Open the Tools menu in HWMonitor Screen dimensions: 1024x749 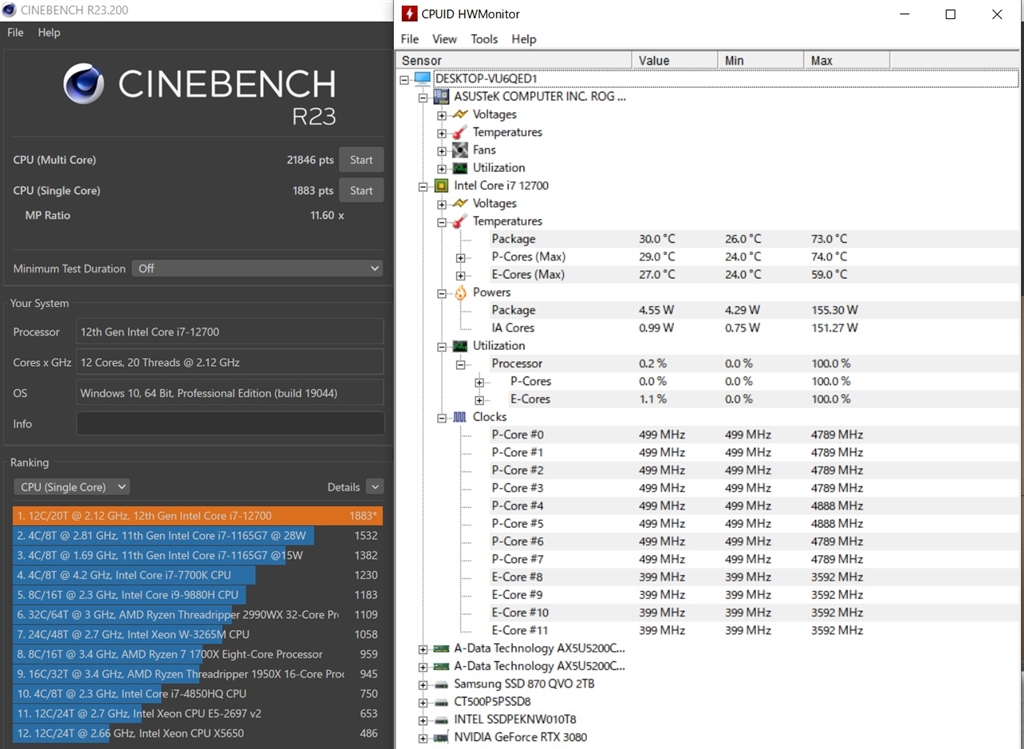[x=484, y=39]
